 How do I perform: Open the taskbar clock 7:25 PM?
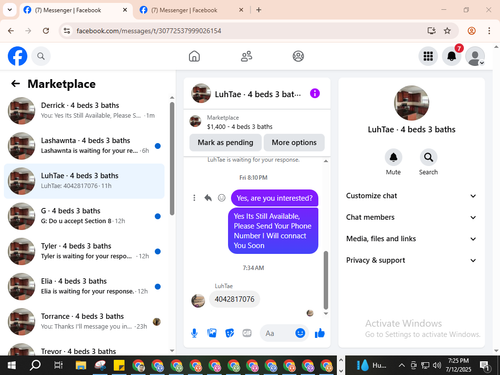pos(458,365)
